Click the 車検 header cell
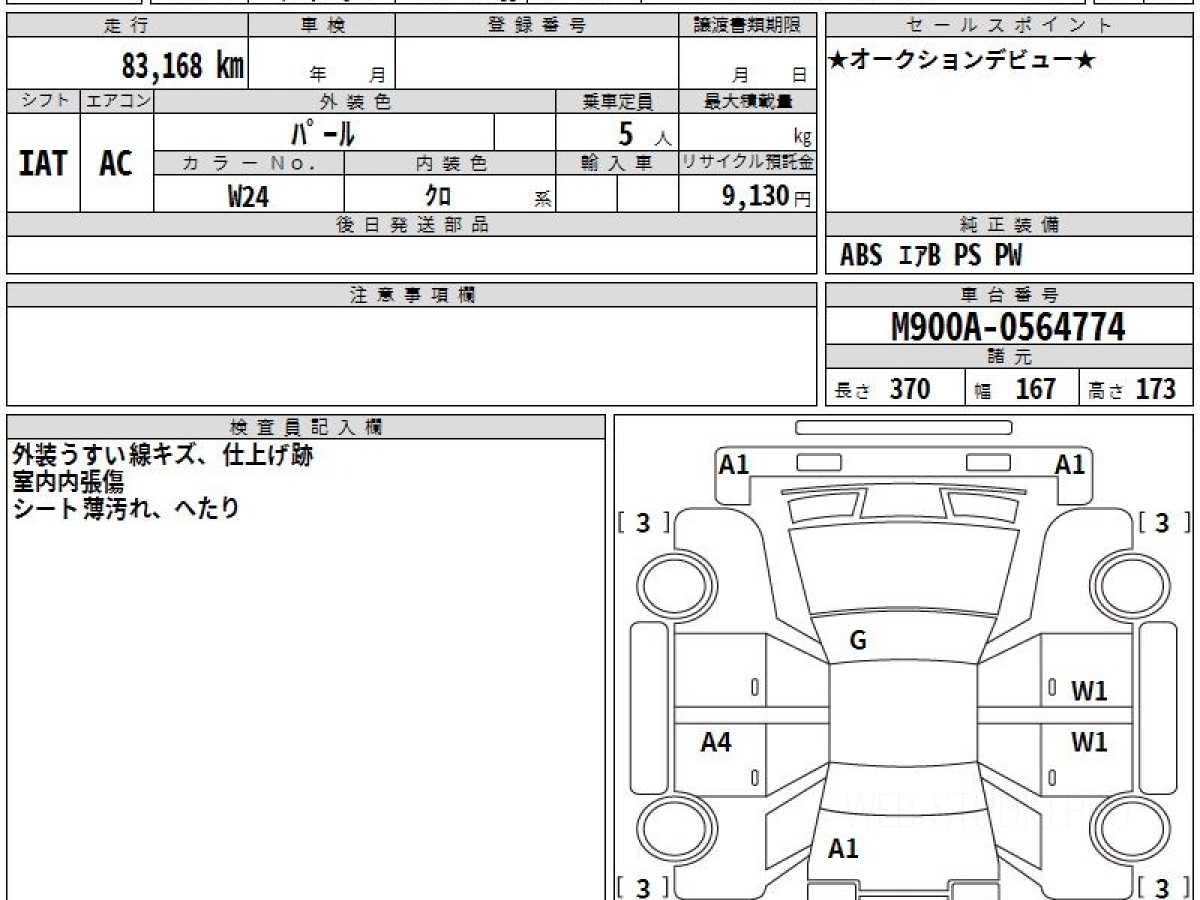The image size is (1200, 900). [x=321, y=26]
